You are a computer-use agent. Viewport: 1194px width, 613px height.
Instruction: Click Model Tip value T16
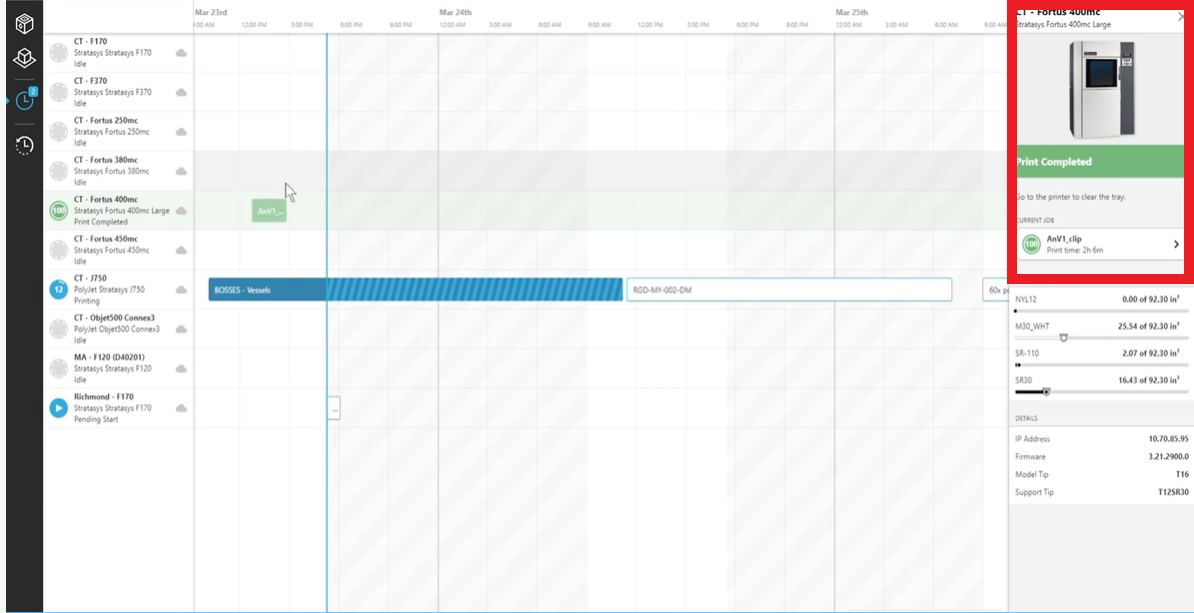tap(1182, 474)
